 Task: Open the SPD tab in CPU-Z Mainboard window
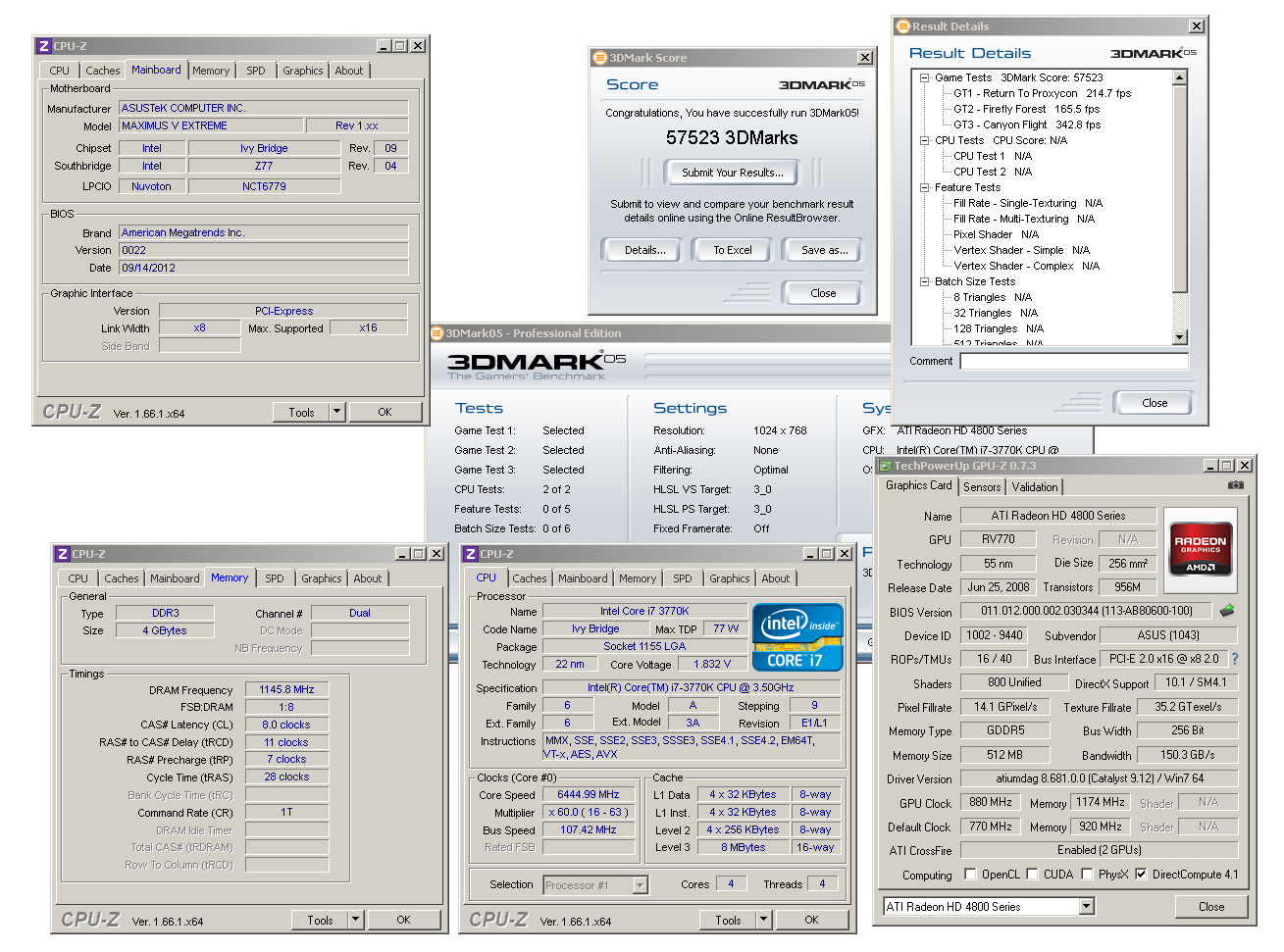click(256, 71)
